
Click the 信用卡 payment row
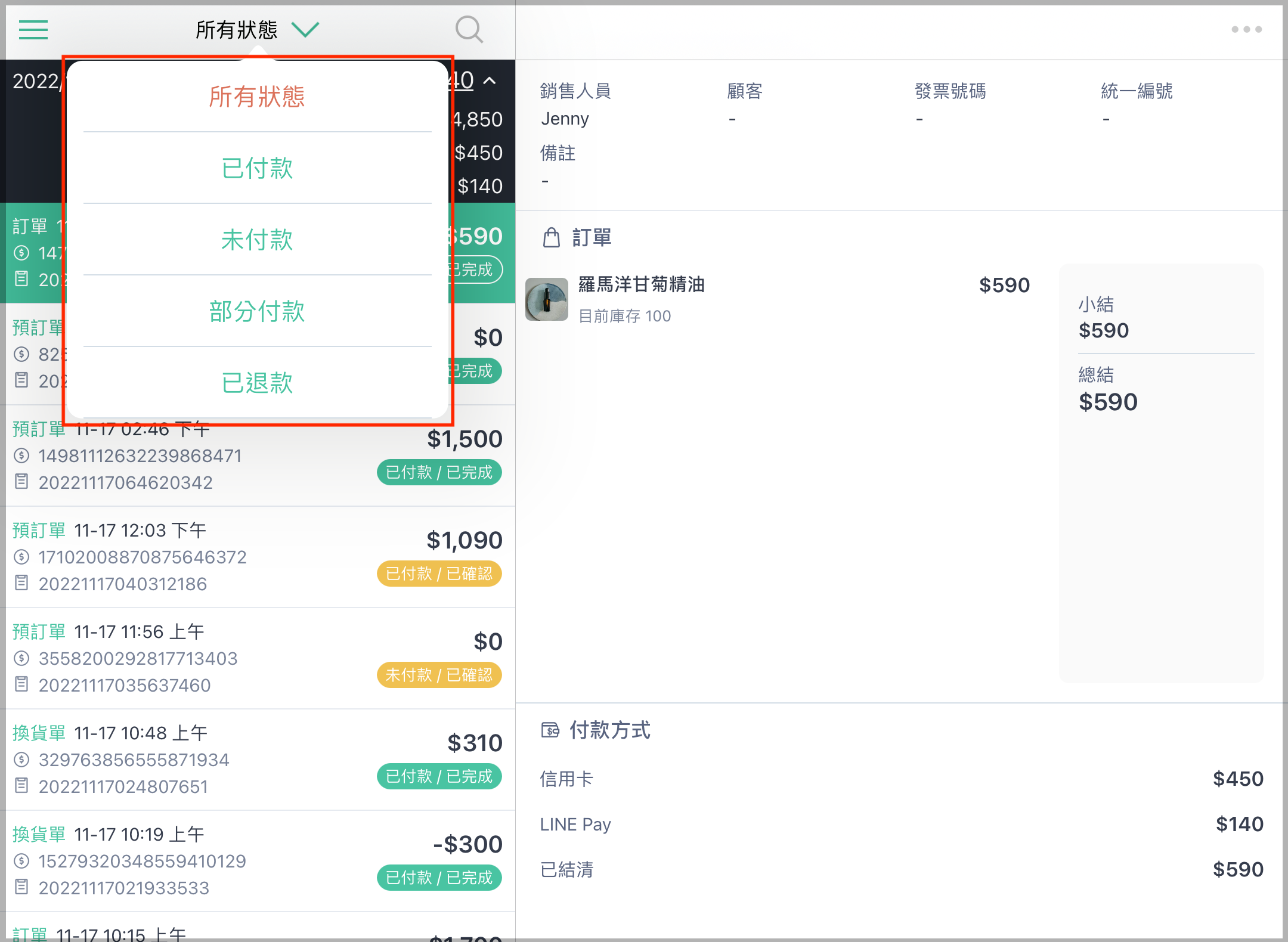coord(901,779)
